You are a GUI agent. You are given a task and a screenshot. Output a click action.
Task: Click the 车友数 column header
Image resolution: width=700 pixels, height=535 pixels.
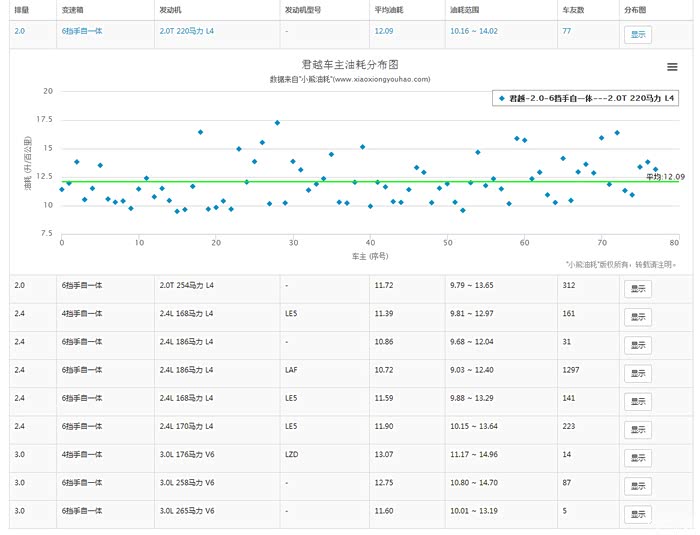pyautogui.click(x=573, y=8)
